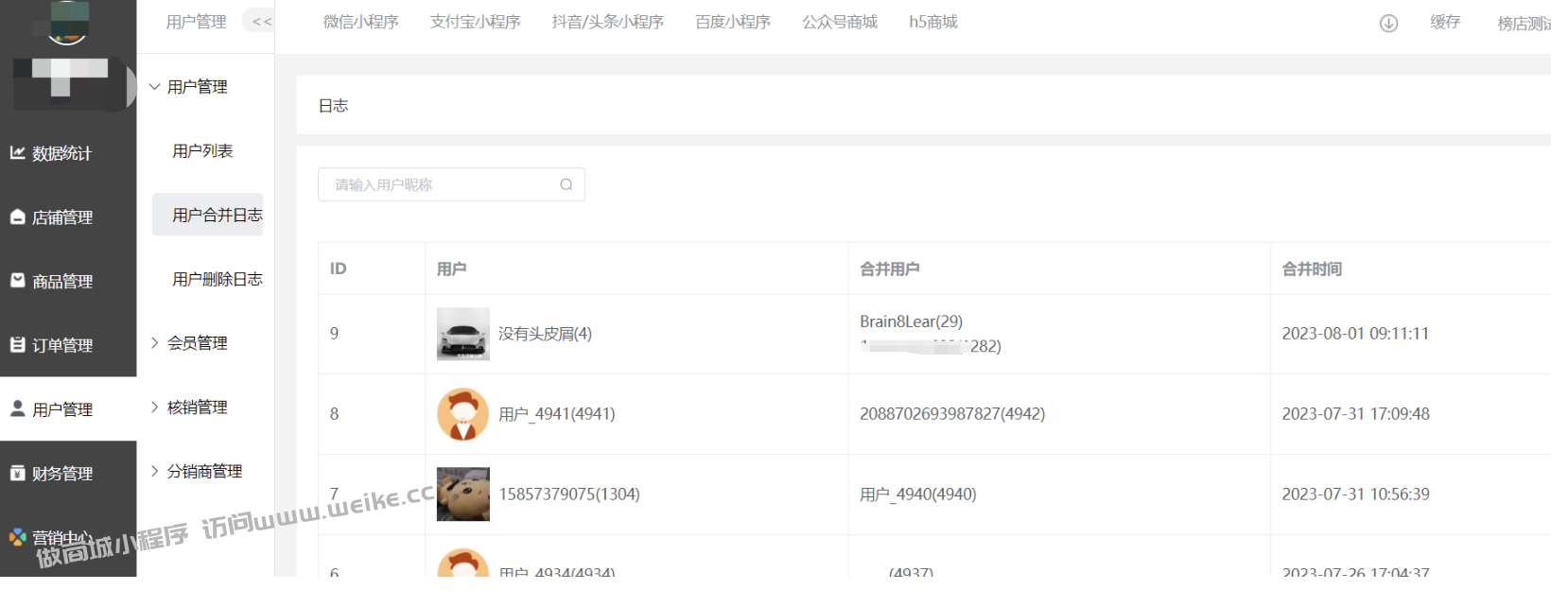Image resolution: width=1568 pixels, height=607 pixels.
Task: Click the 用户 column header
Action: (451, 269)
